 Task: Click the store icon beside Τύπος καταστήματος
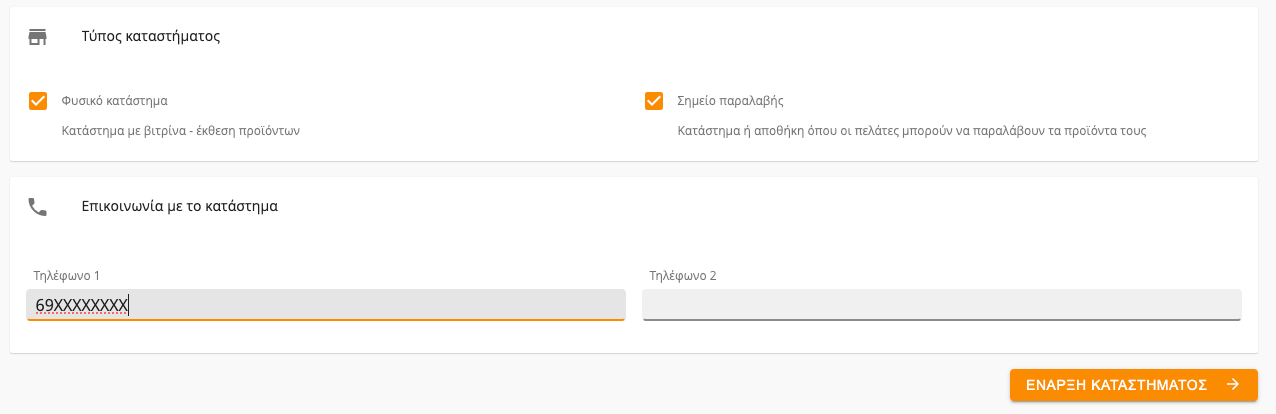(x=38, y=37)
